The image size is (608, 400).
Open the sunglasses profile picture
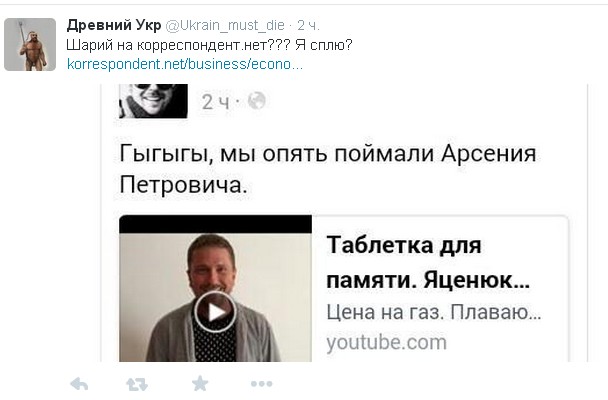click(153, 101)
